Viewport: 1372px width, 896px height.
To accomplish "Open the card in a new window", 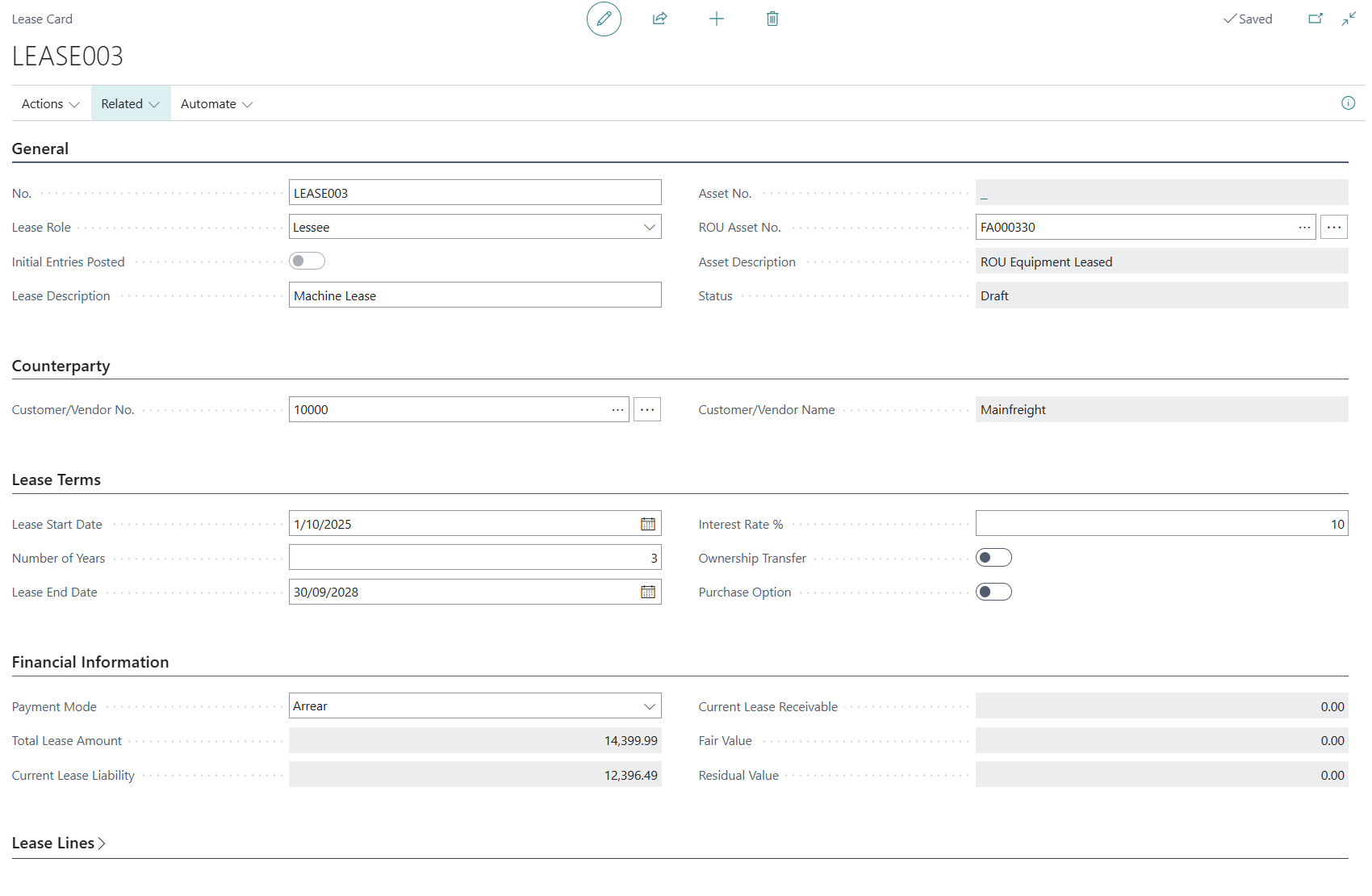I will pos(1315,19).
